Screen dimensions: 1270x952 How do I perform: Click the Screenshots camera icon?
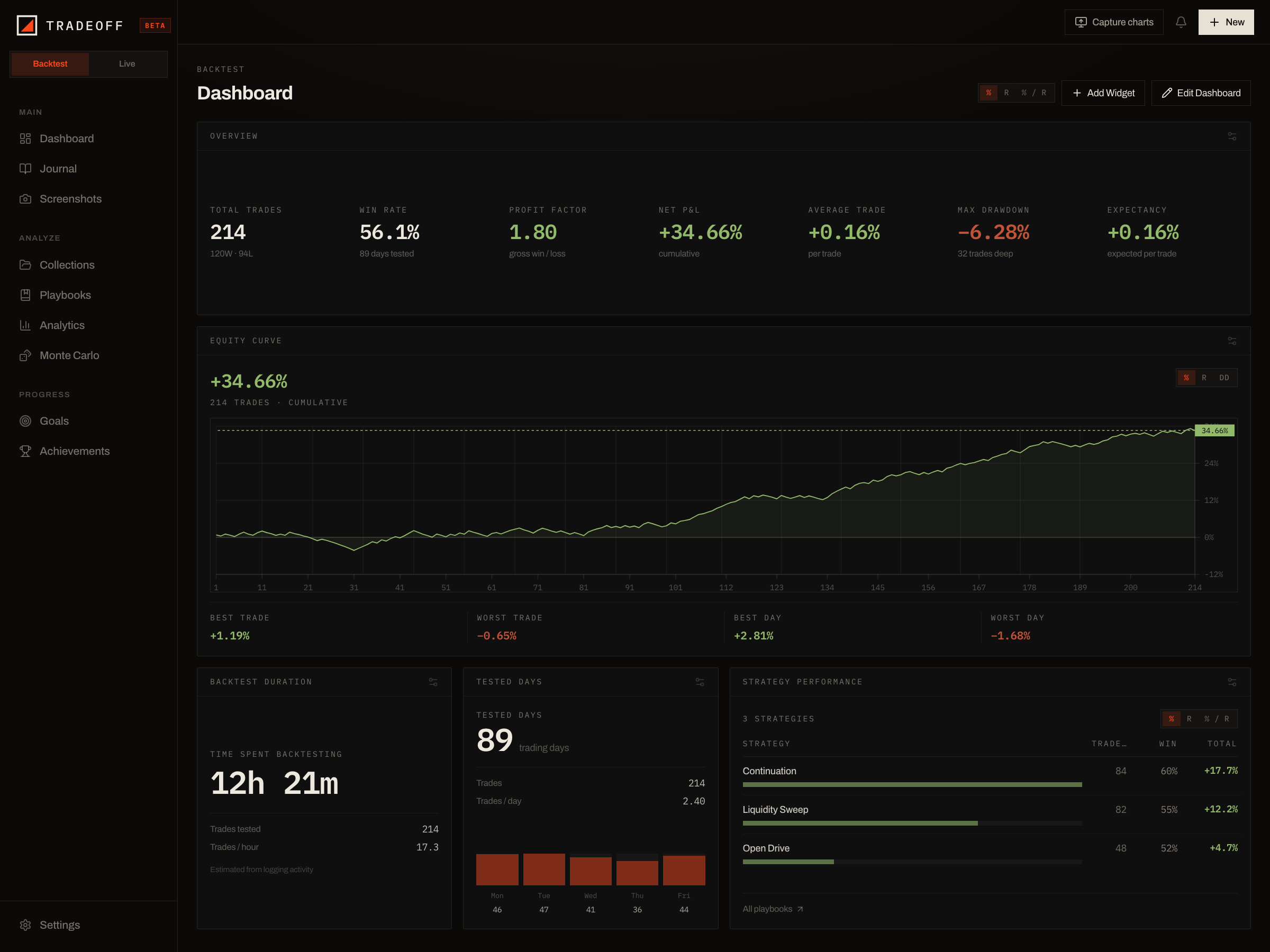tap(25, 198)
